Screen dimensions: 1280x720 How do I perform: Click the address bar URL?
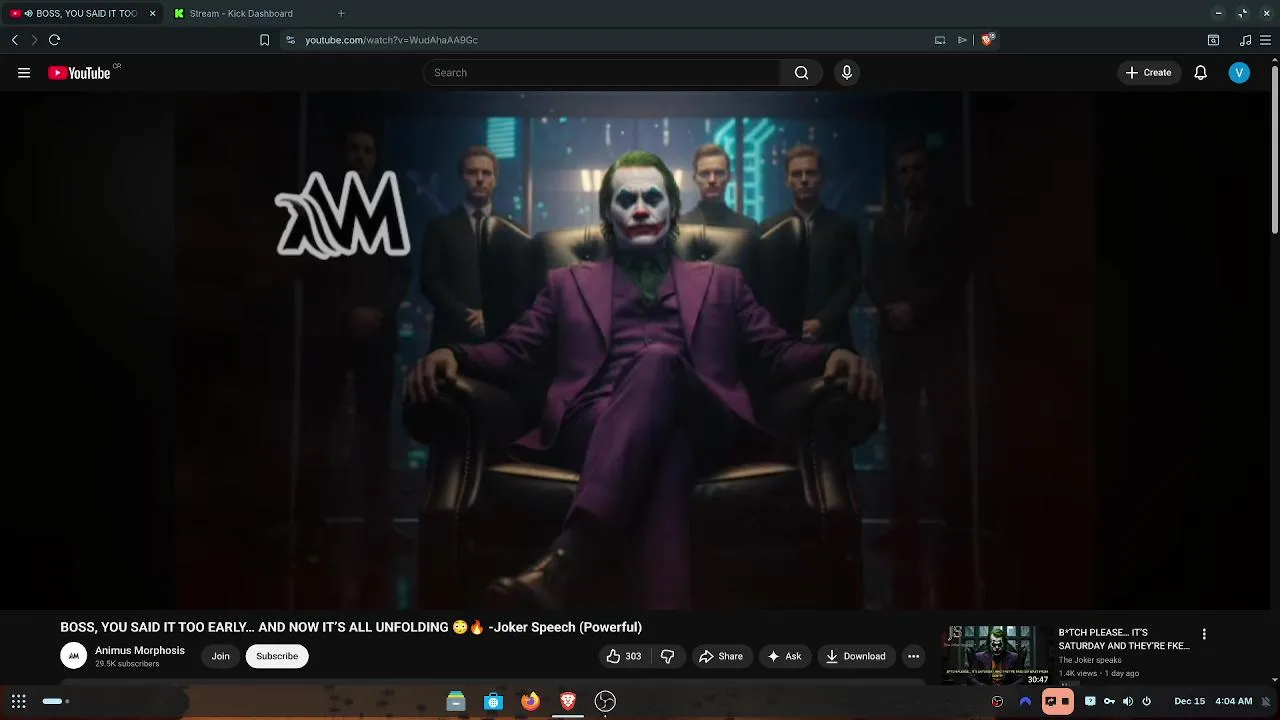pos(392,40)
